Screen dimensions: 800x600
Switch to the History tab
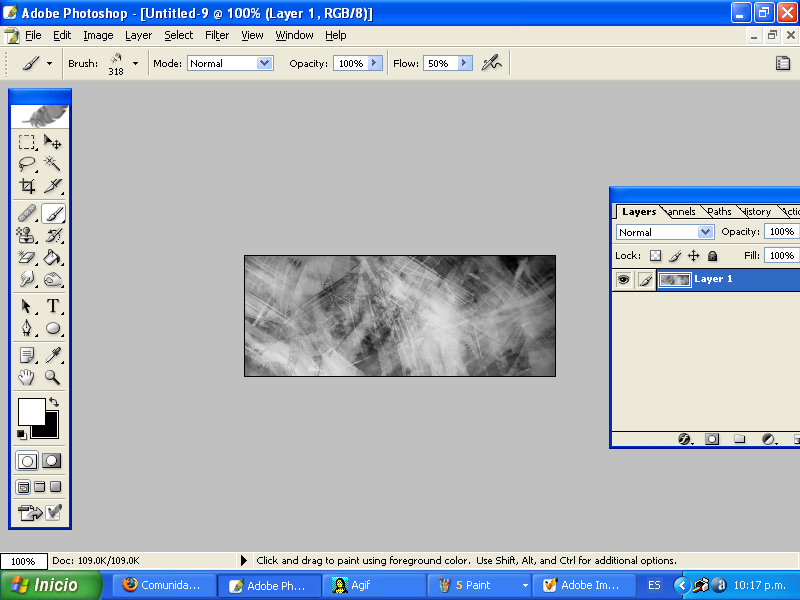(x=756, y=211)
